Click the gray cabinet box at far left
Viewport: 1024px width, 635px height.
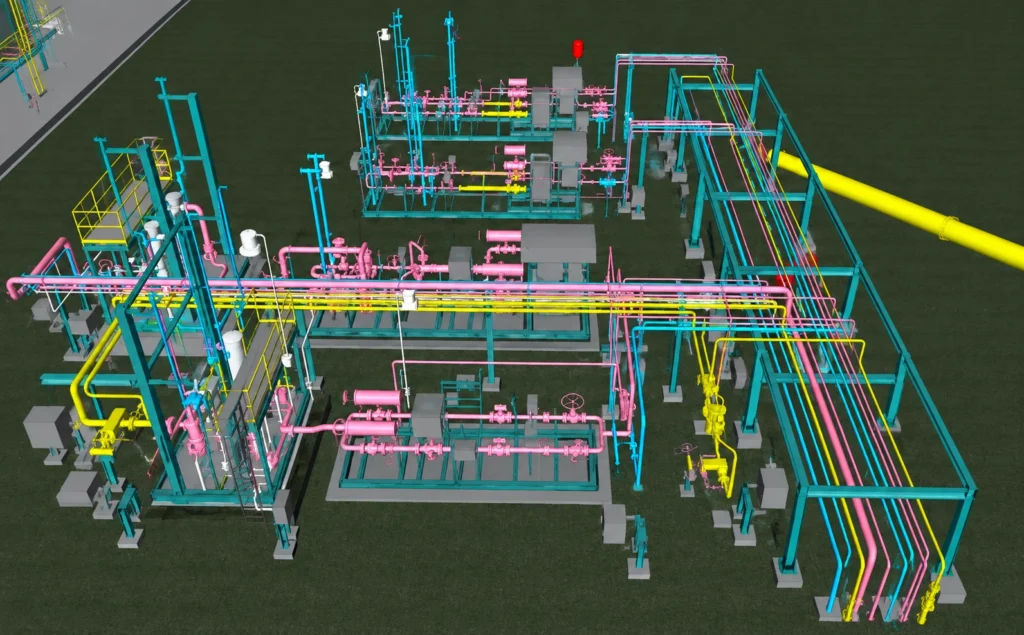pos(46,427)
